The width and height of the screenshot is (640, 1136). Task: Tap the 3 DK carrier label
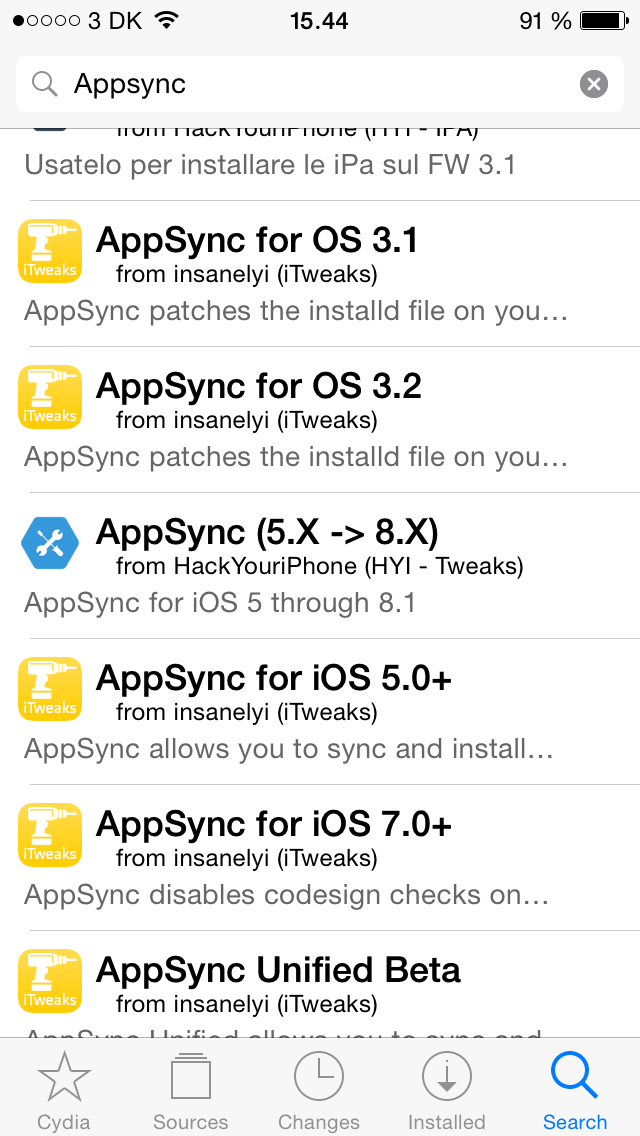tap(115, 21)
